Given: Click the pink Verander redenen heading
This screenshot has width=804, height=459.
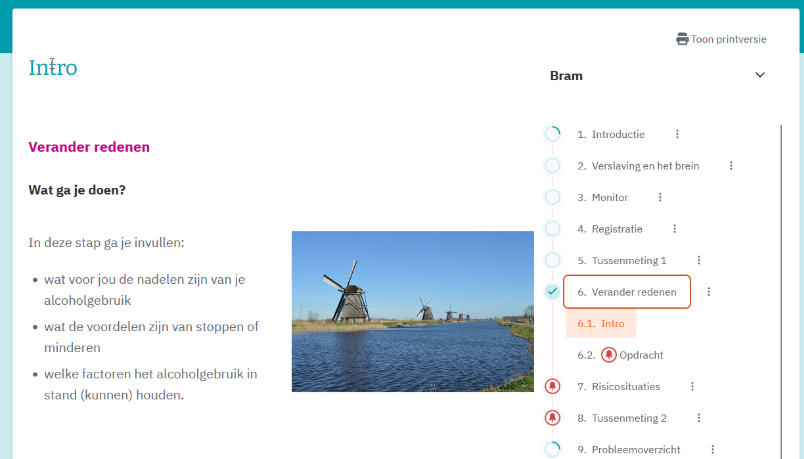Looking at the screenshot, I should [89, 147].
